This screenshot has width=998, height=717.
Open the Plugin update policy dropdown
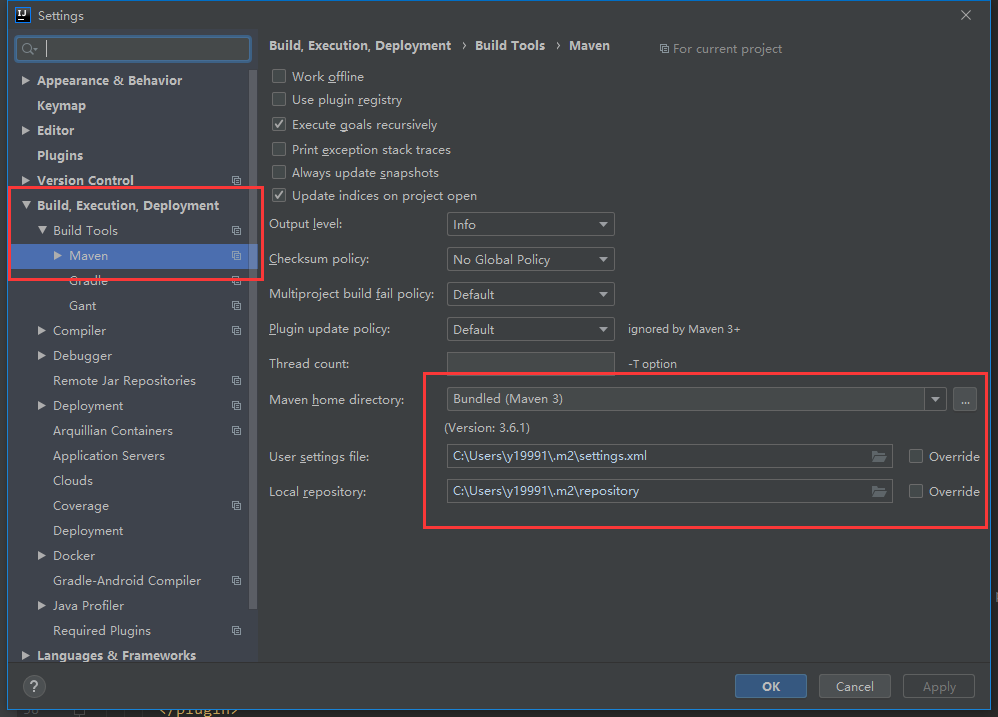click(x=531, y=330)
